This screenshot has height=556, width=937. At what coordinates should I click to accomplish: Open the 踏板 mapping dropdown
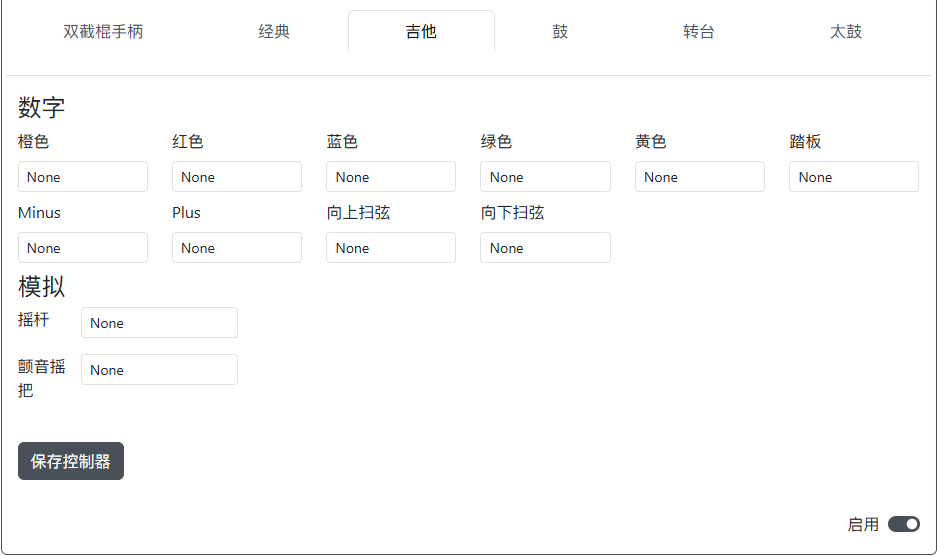[854, 176]
